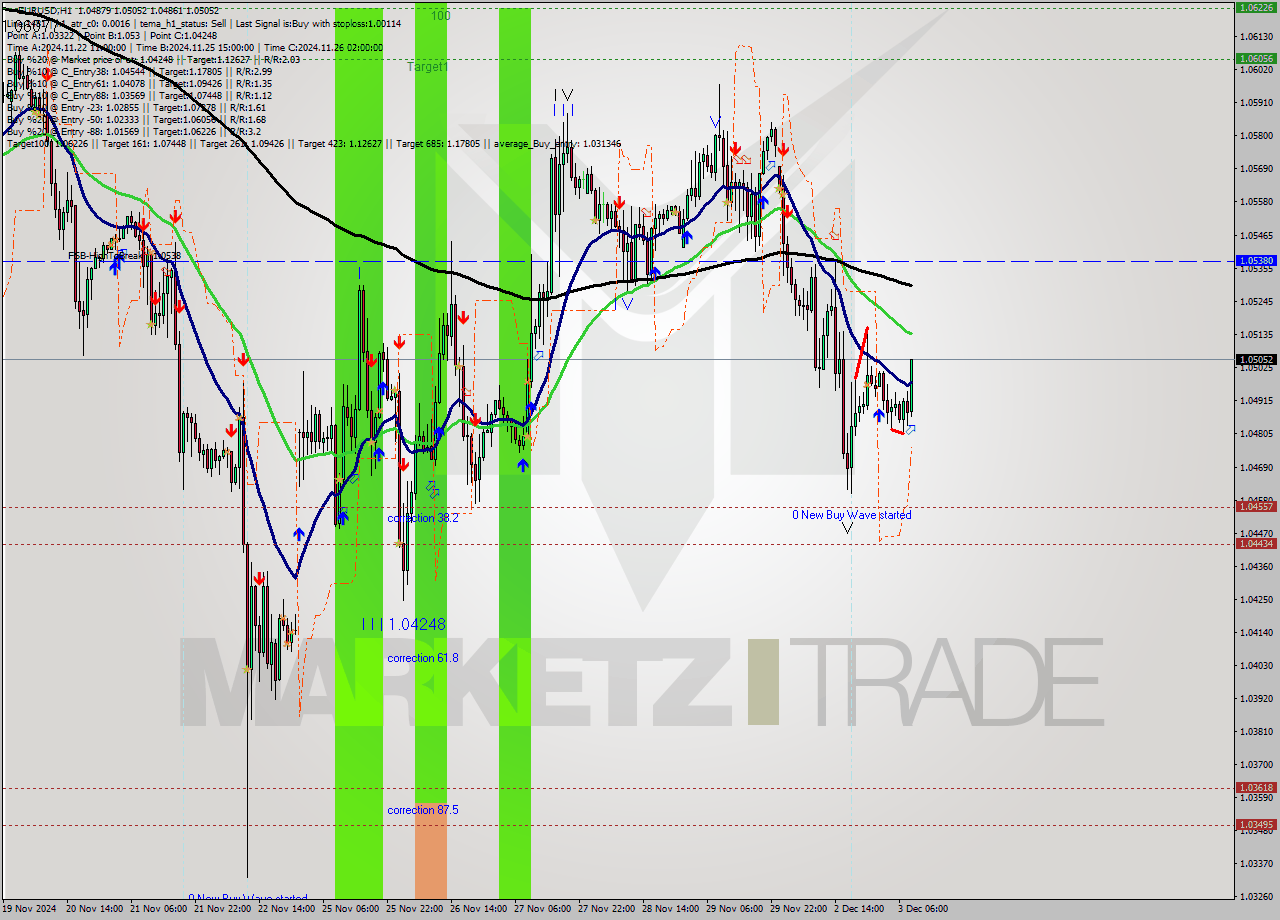Click the '21 Nov 22:00' time axis label

point(222,909)
